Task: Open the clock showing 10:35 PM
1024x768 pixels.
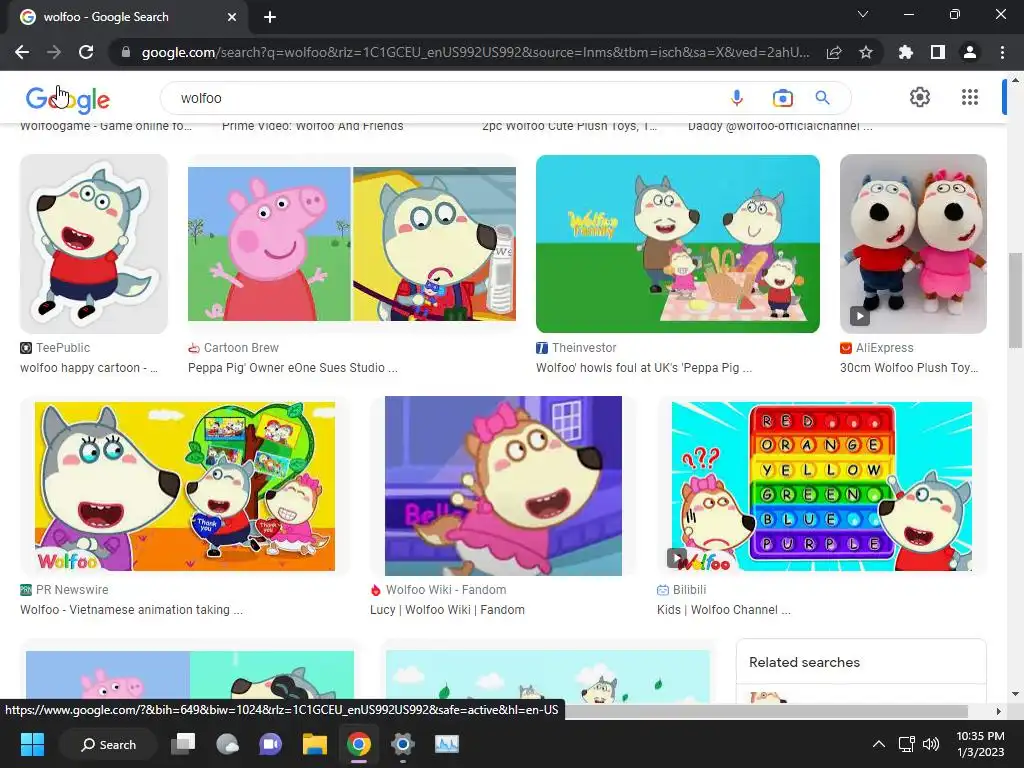Action: 980,744
